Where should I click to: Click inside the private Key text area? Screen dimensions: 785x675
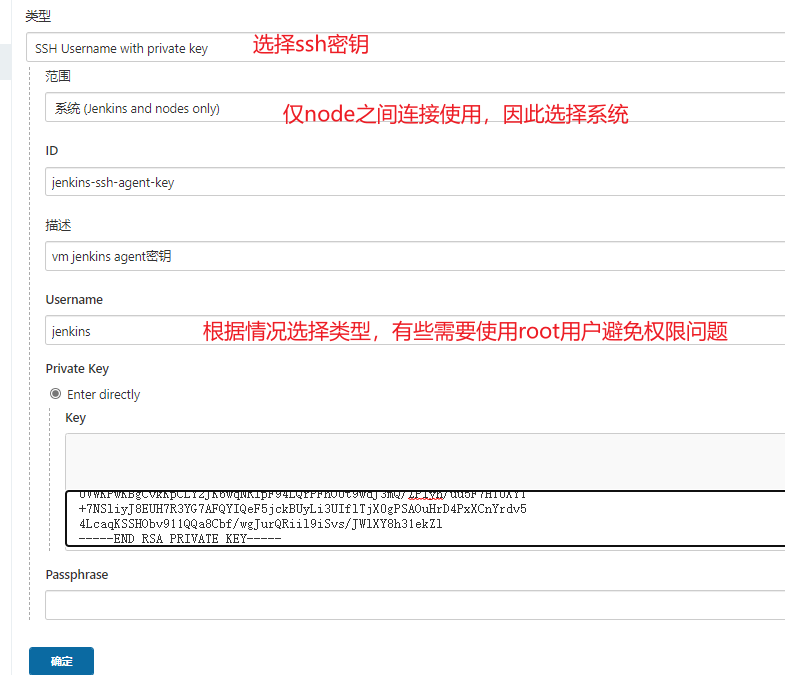425,518
